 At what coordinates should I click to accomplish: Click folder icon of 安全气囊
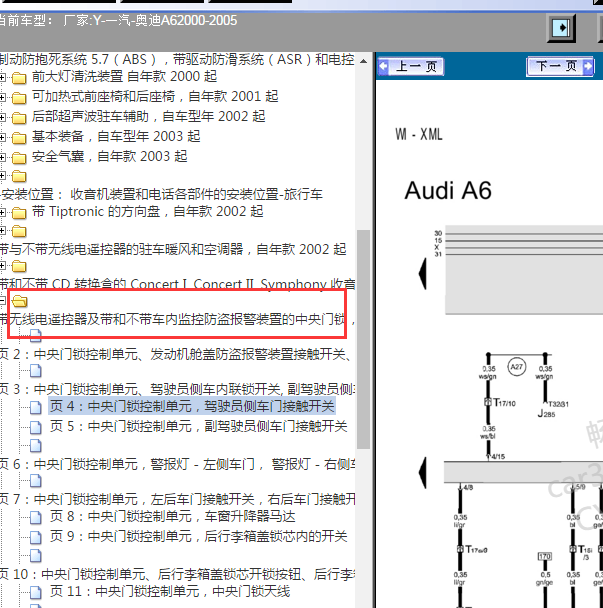pos(19,158)
